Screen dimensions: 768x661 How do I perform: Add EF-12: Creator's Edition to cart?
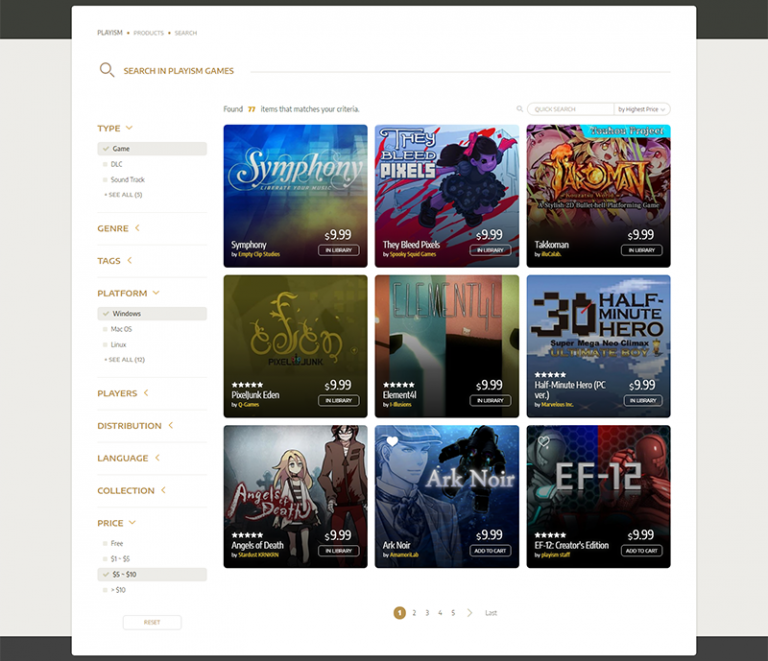coord(642,551)
